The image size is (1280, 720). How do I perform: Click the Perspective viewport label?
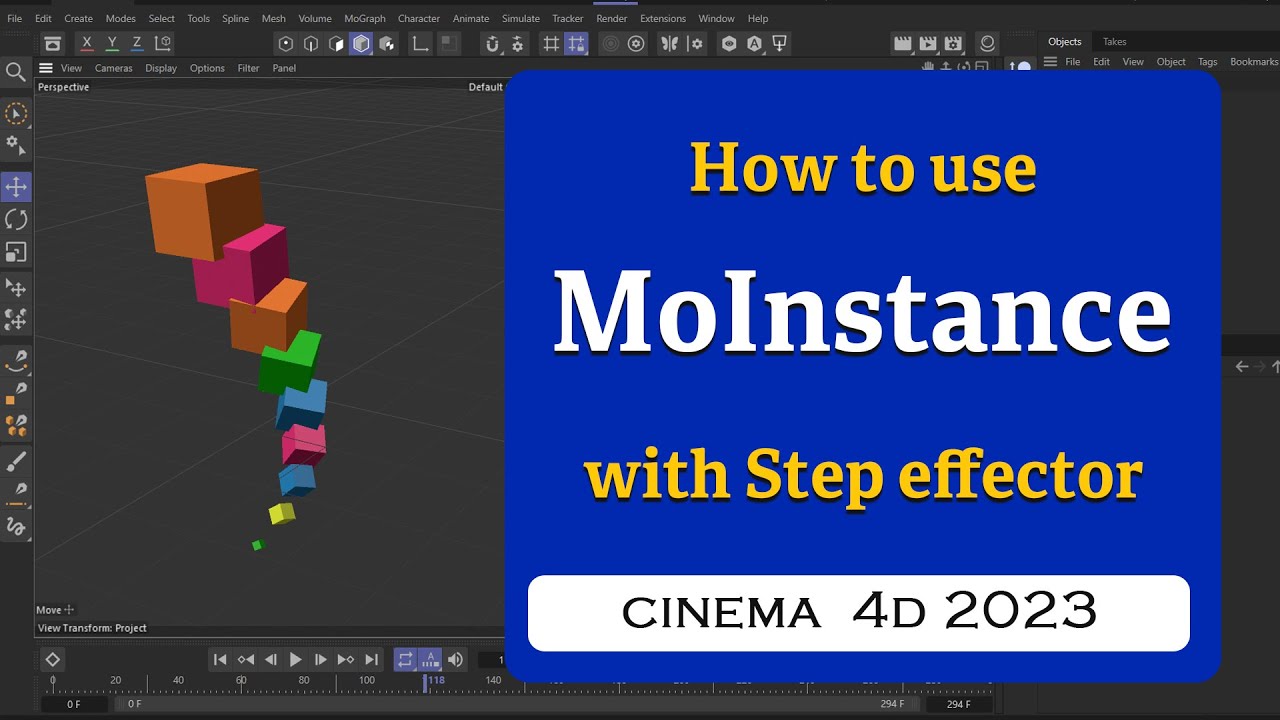[63, 87]
